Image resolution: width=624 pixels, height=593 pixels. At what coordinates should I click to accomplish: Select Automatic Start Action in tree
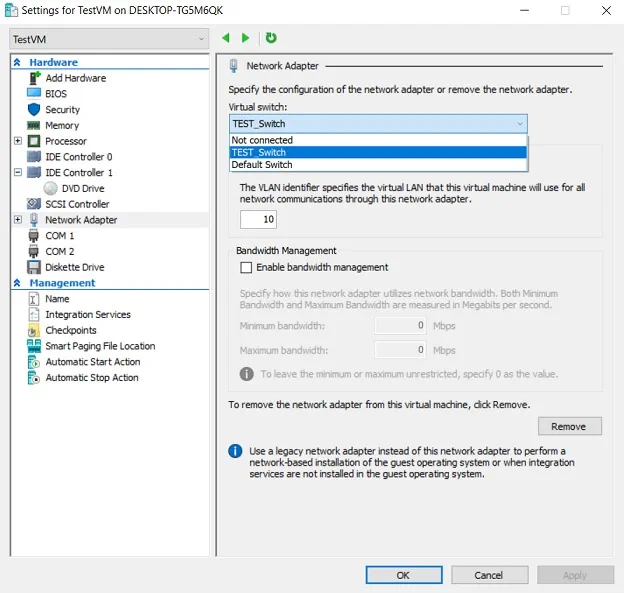tap(92, 362)
